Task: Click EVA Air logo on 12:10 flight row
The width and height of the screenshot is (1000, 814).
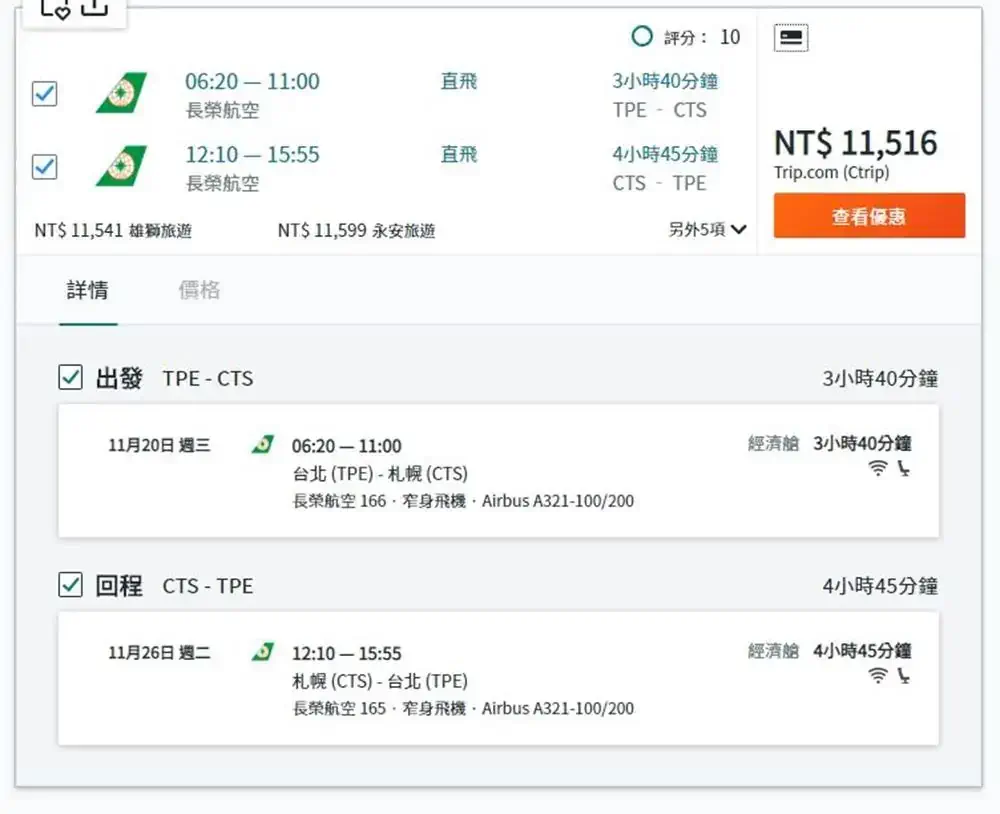Action: tap(121, 166)
